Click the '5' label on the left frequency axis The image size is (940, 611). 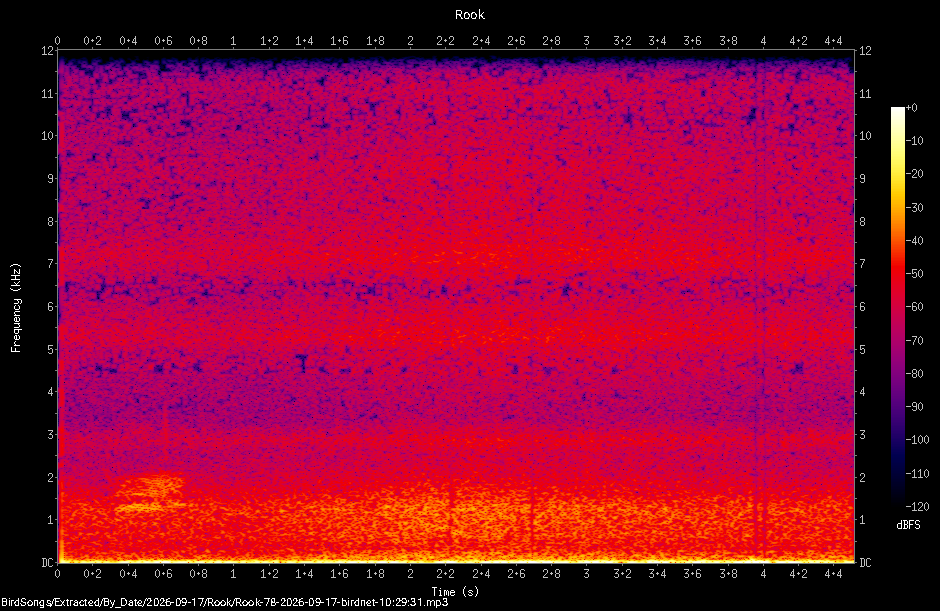click(50, 350)
